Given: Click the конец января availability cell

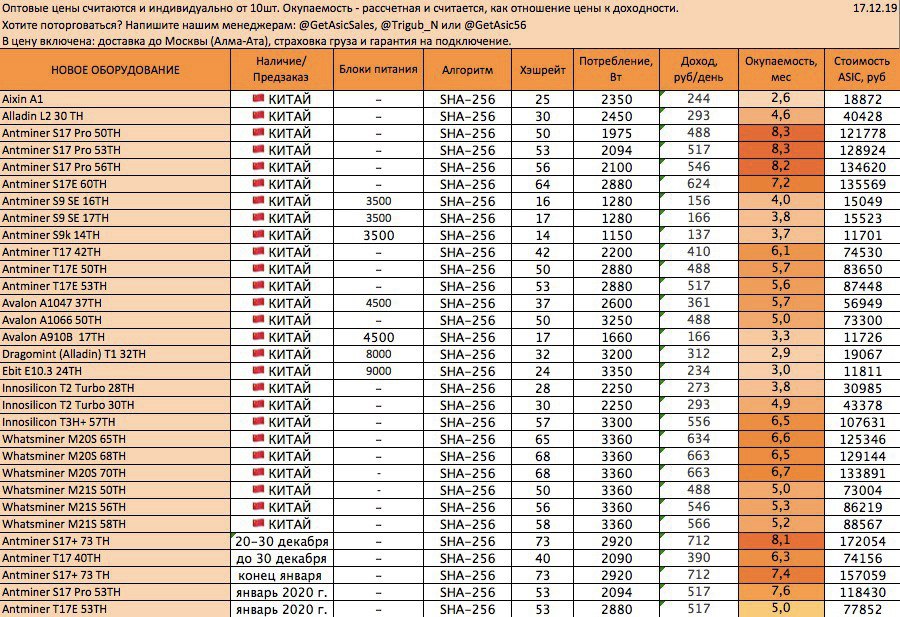Looking at the screenshot, I should pyautogui.click(x=281, y=575).
